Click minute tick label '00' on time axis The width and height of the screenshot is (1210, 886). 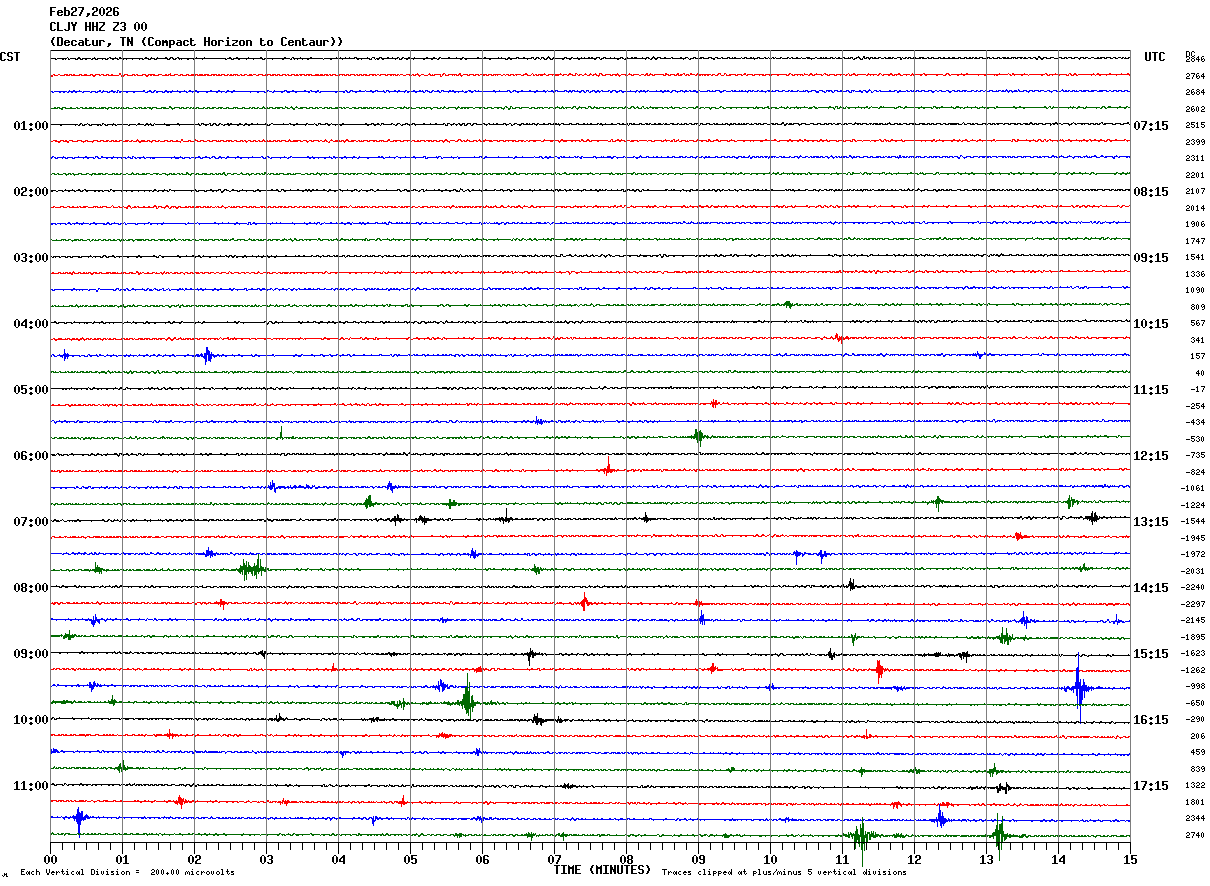click(50, 859)
